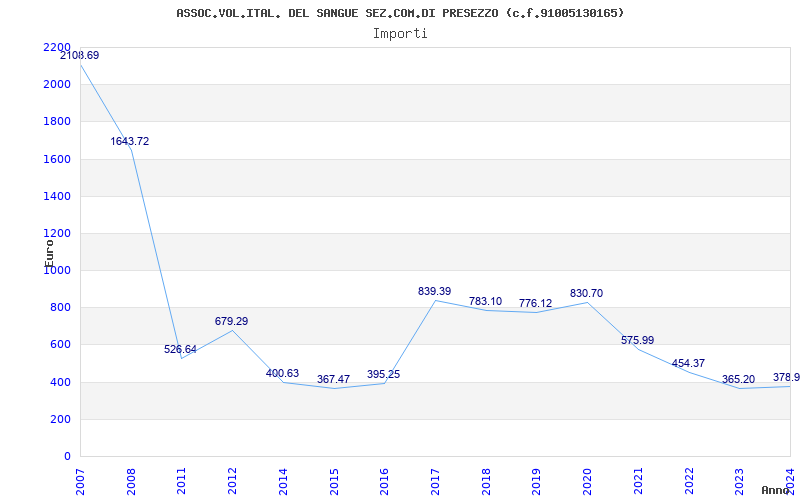The width and height of the screenshot is (800, 500).
Task: Click the 2019 x-axis year label
Action: click(537, 482)
